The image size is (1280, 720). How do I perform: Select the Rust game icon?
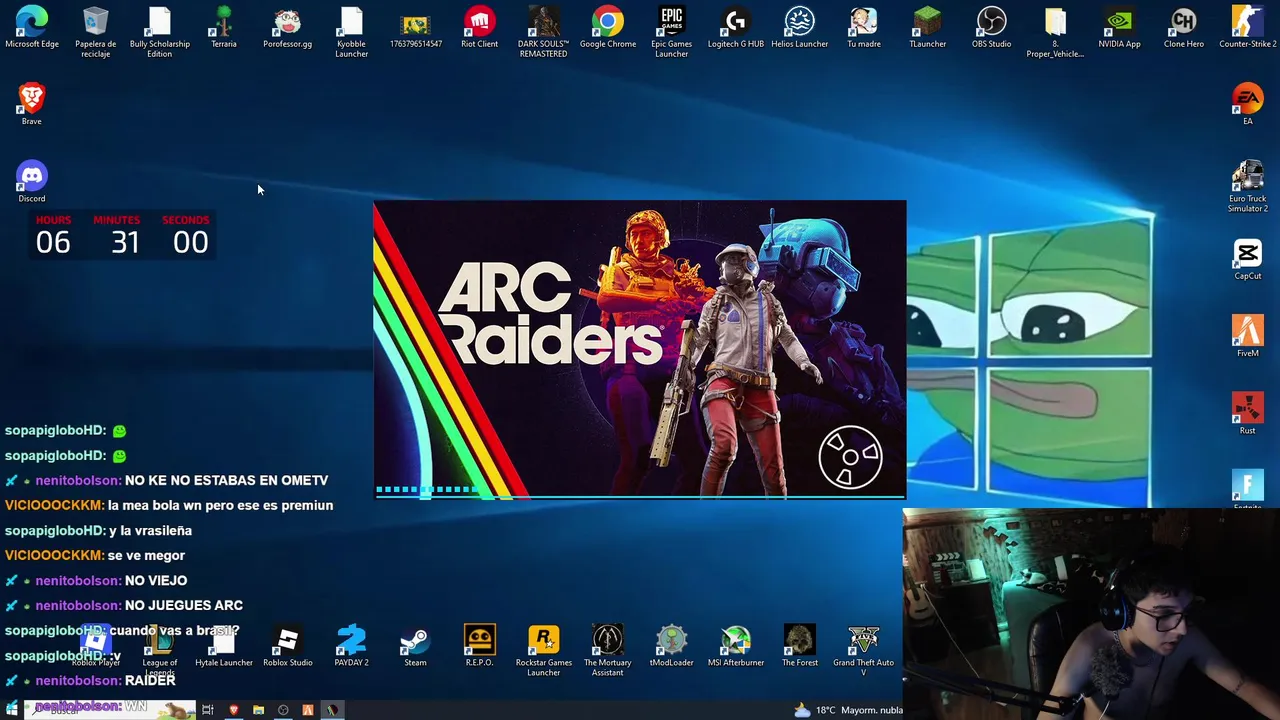click(1247, 413)
